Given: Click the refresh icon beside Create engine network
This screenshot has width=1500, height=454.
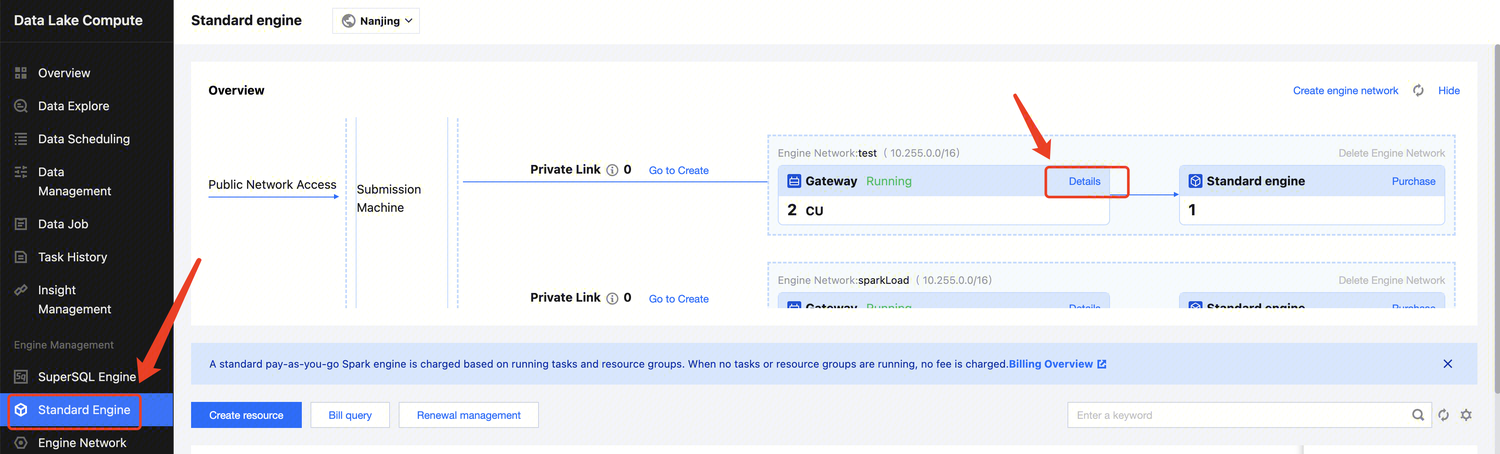Looking at the screenshot, I should point(1418,91).
